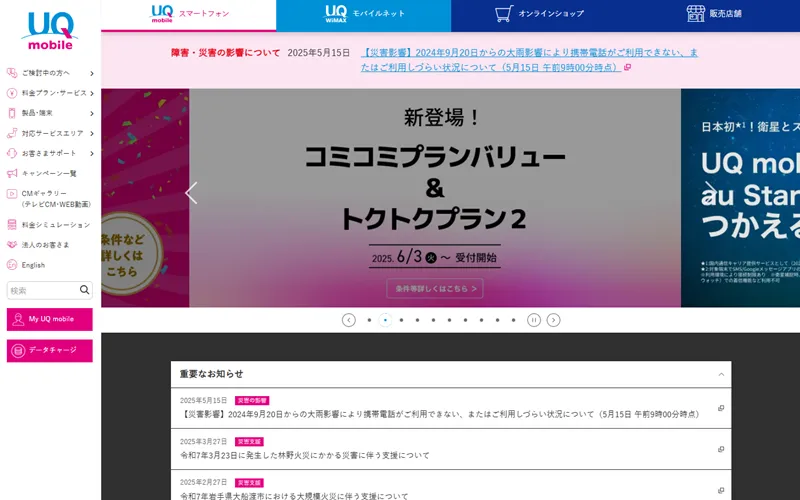Select the fourth carousel dot
Image resolution: width=800 pixels, height=500 pixels.
point(417,320)
